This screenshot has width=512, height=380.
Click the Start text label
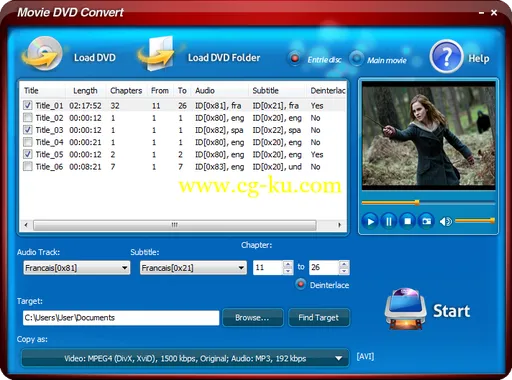(x=451, y=311)
